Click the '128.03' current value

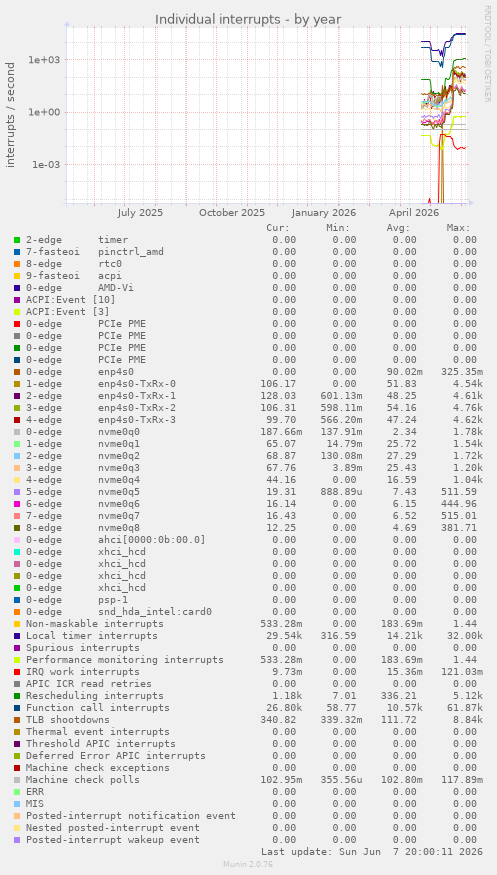[278, 396]
